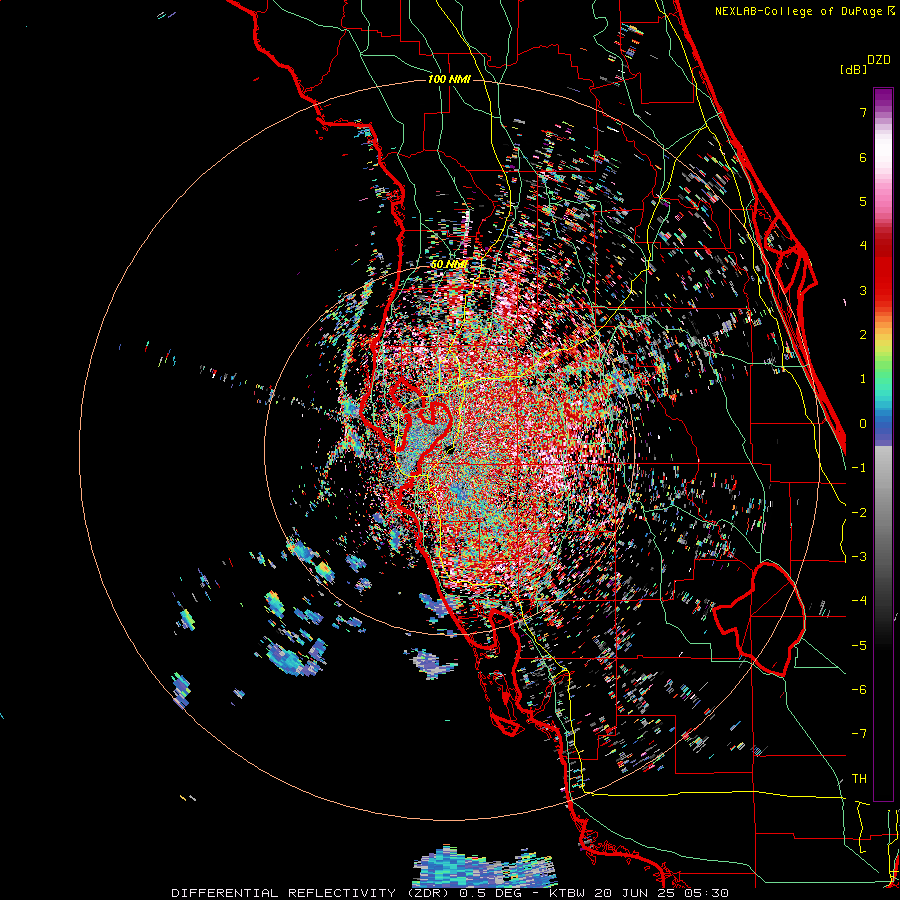
Task: Click the positive 4 color scale label
Action: click(x=863, y=246)
